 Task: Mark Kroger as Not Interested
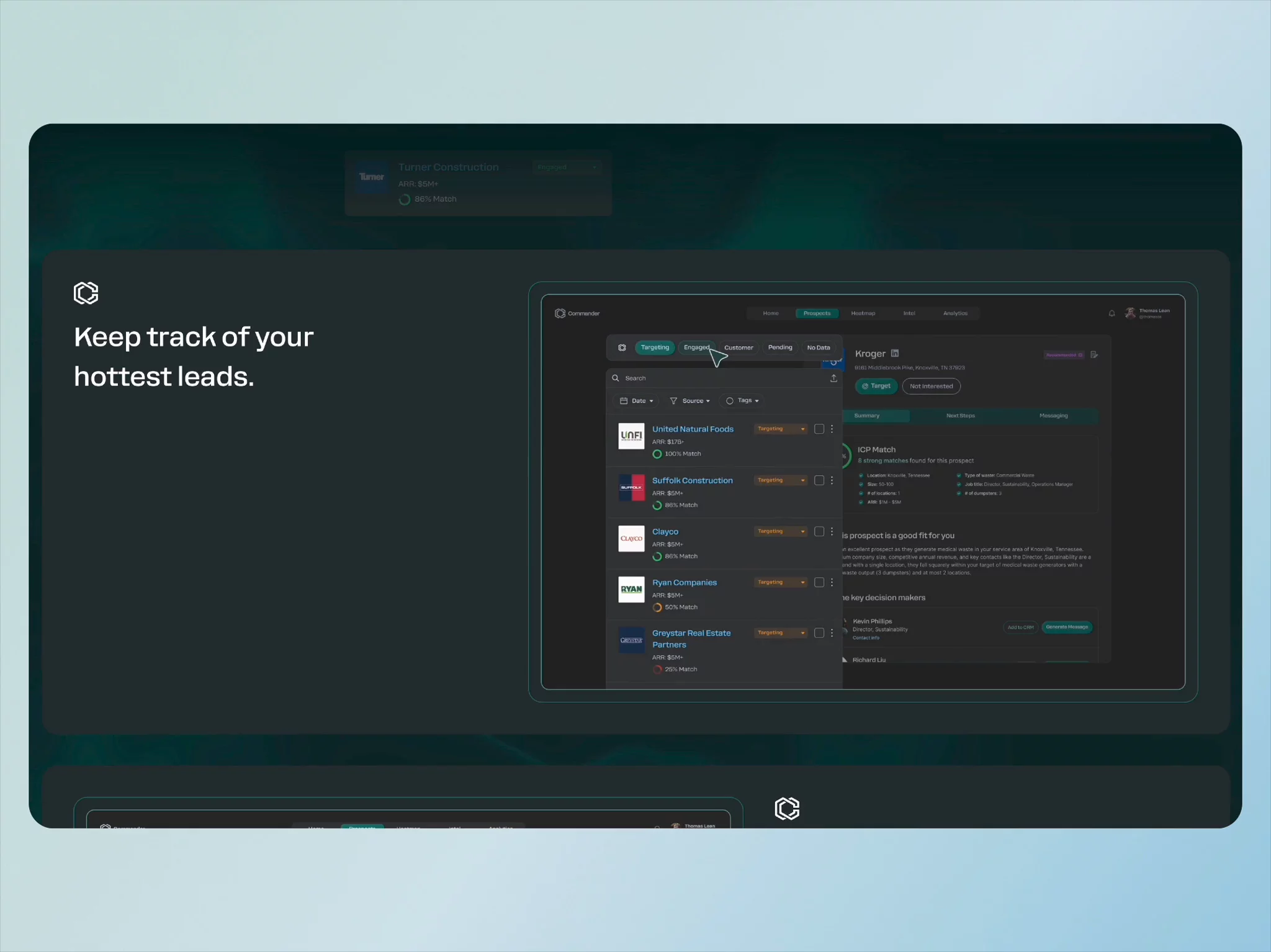[931, 386]
